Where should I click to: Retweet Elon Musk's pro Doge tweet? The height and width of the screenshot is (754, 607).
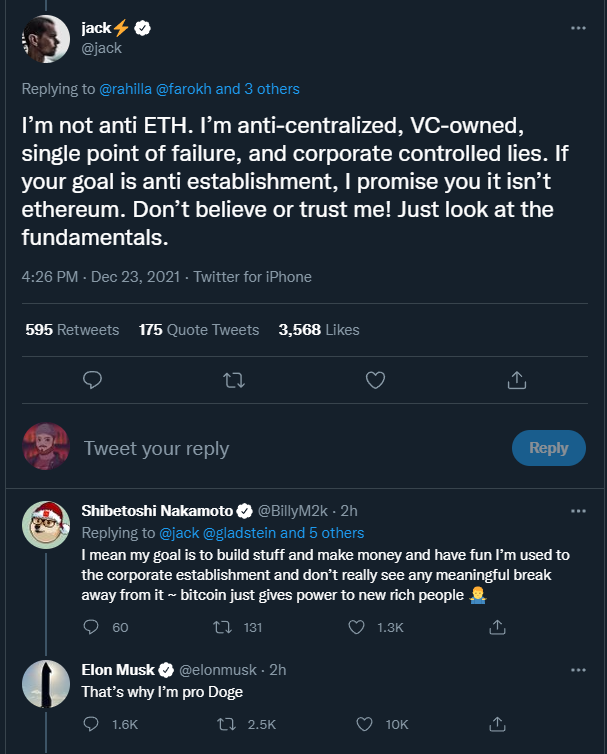[226, 723]
